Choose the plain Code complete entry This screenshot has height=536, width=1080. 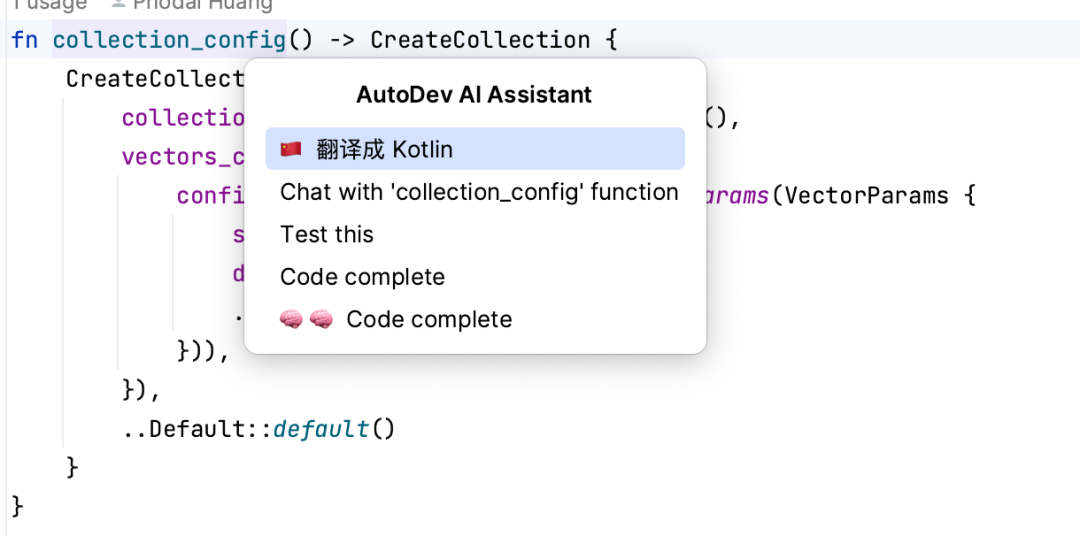point(362,277)
